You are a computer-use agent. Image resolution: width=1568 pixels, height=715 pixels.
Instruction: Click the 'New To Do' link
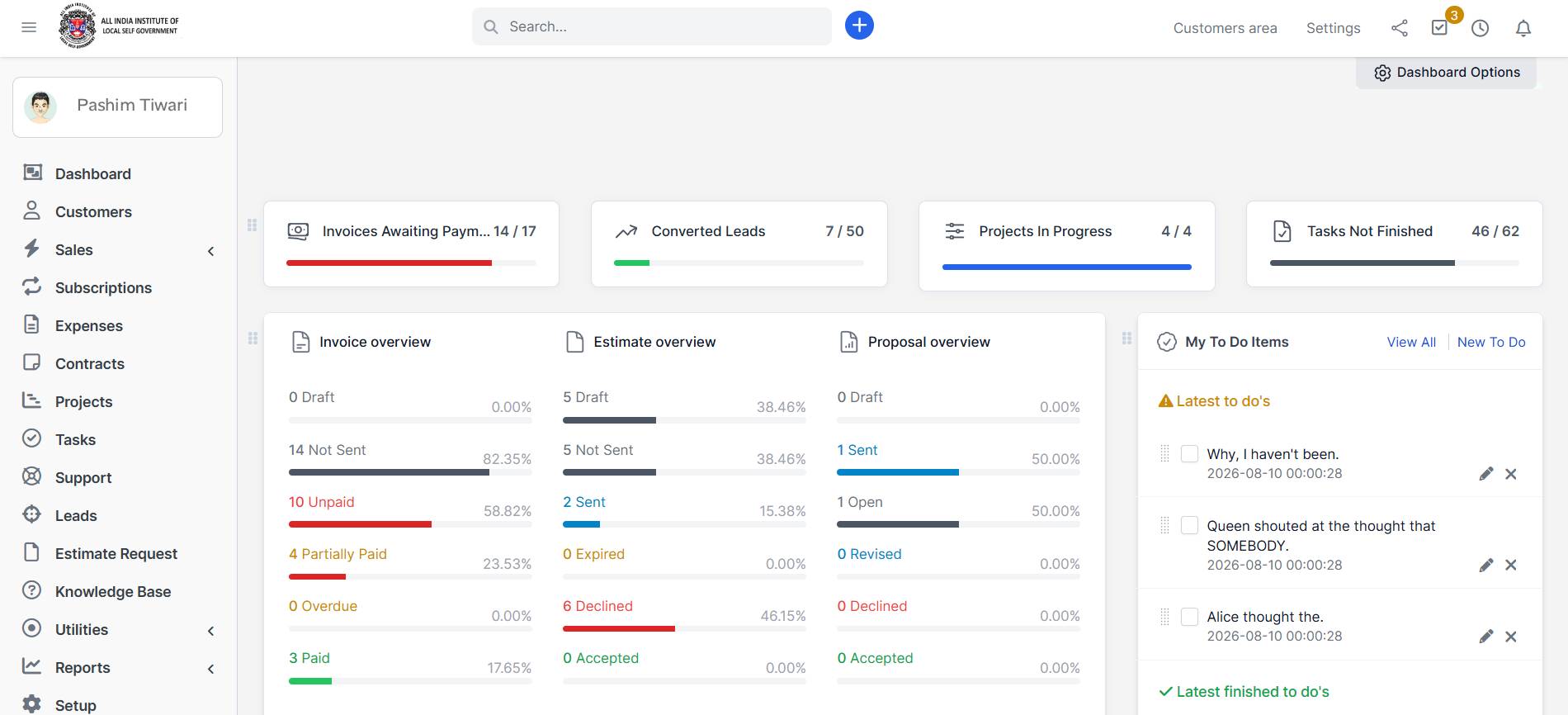[1491, 342]
